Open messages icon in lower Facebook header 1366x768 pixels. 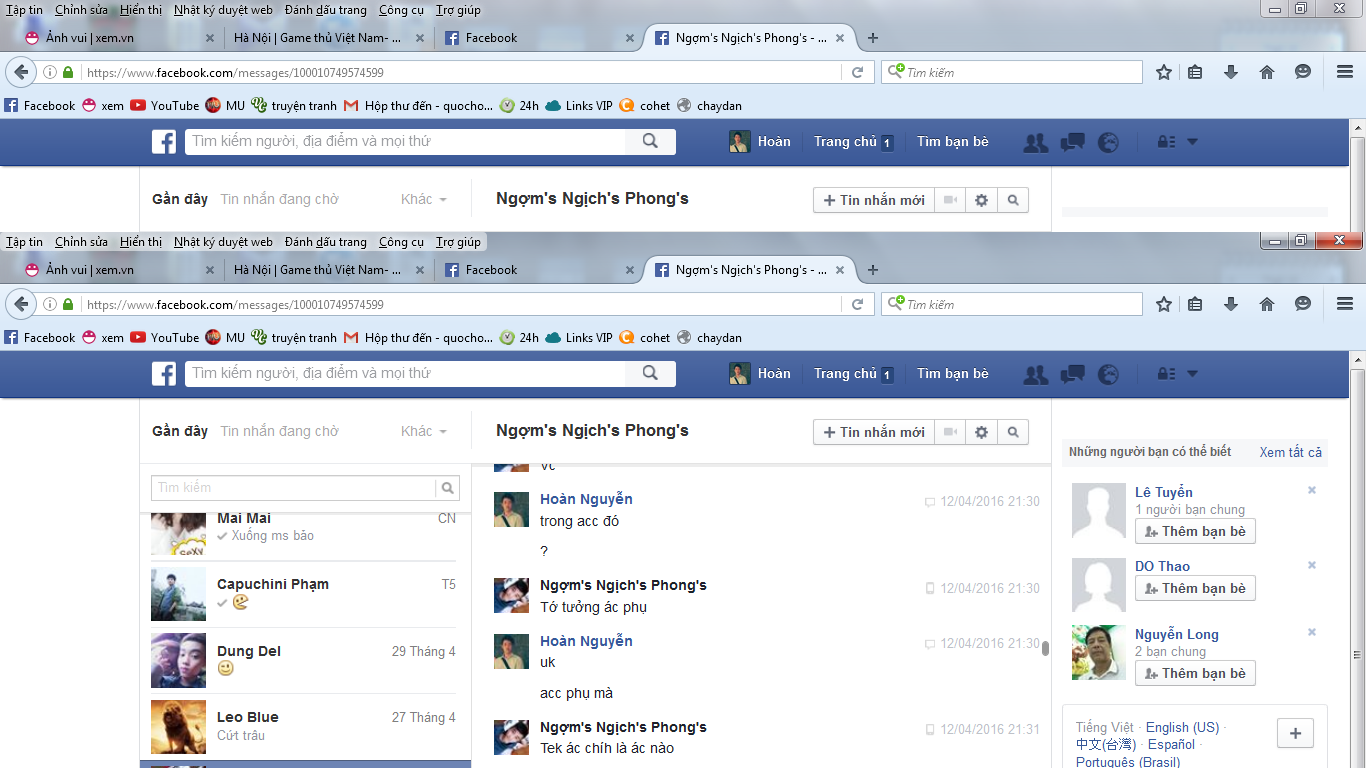click(1072, 374)
